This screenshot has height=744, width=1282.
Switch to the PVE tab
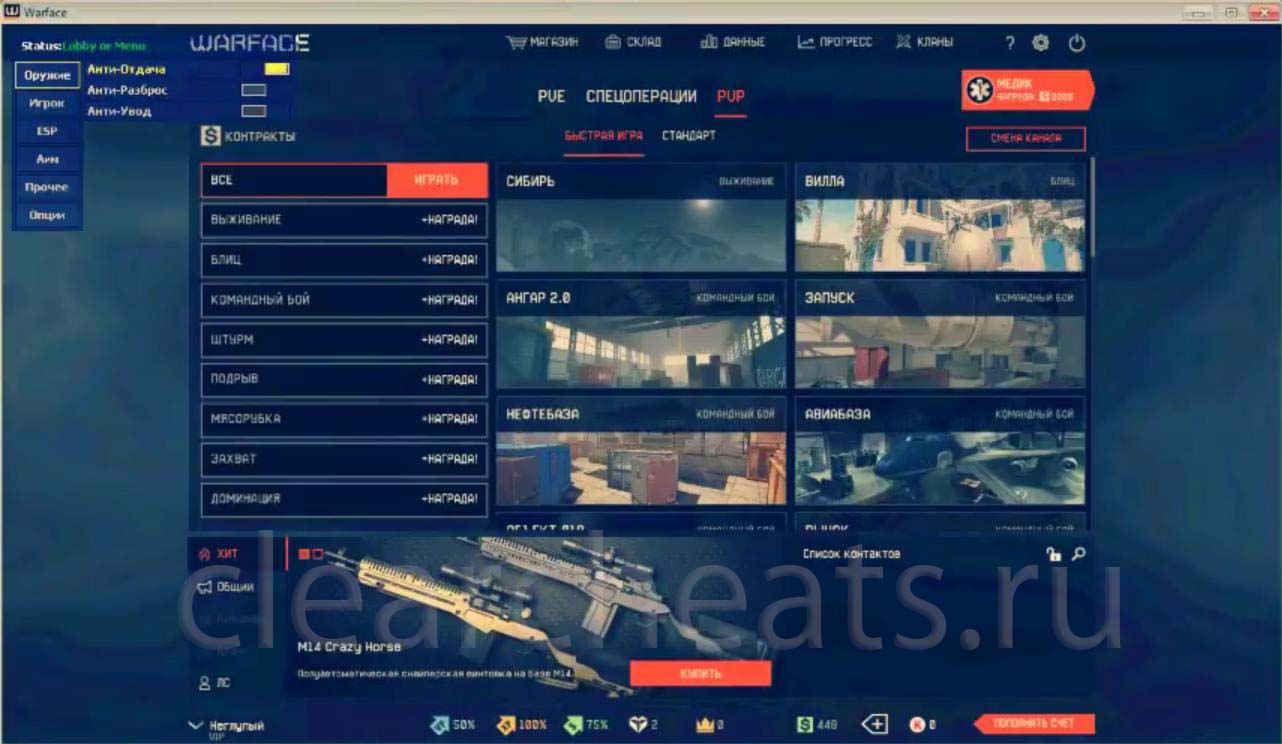coord(551,97)
